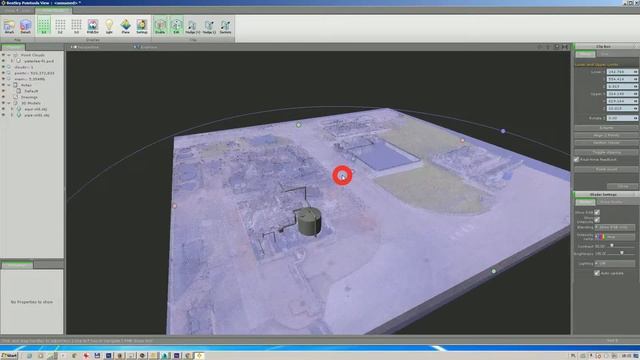The width and height of the screenshot is (640, 360).
Task: Select second tab in Clip Box panel
Action: tap(605, 54)
